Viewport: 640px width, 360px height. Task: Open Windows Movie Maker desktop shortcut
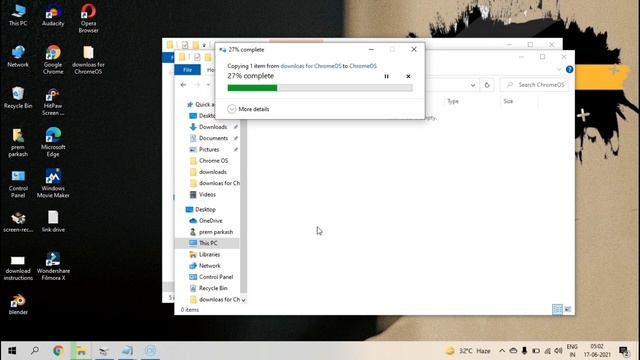coord(53,184)
